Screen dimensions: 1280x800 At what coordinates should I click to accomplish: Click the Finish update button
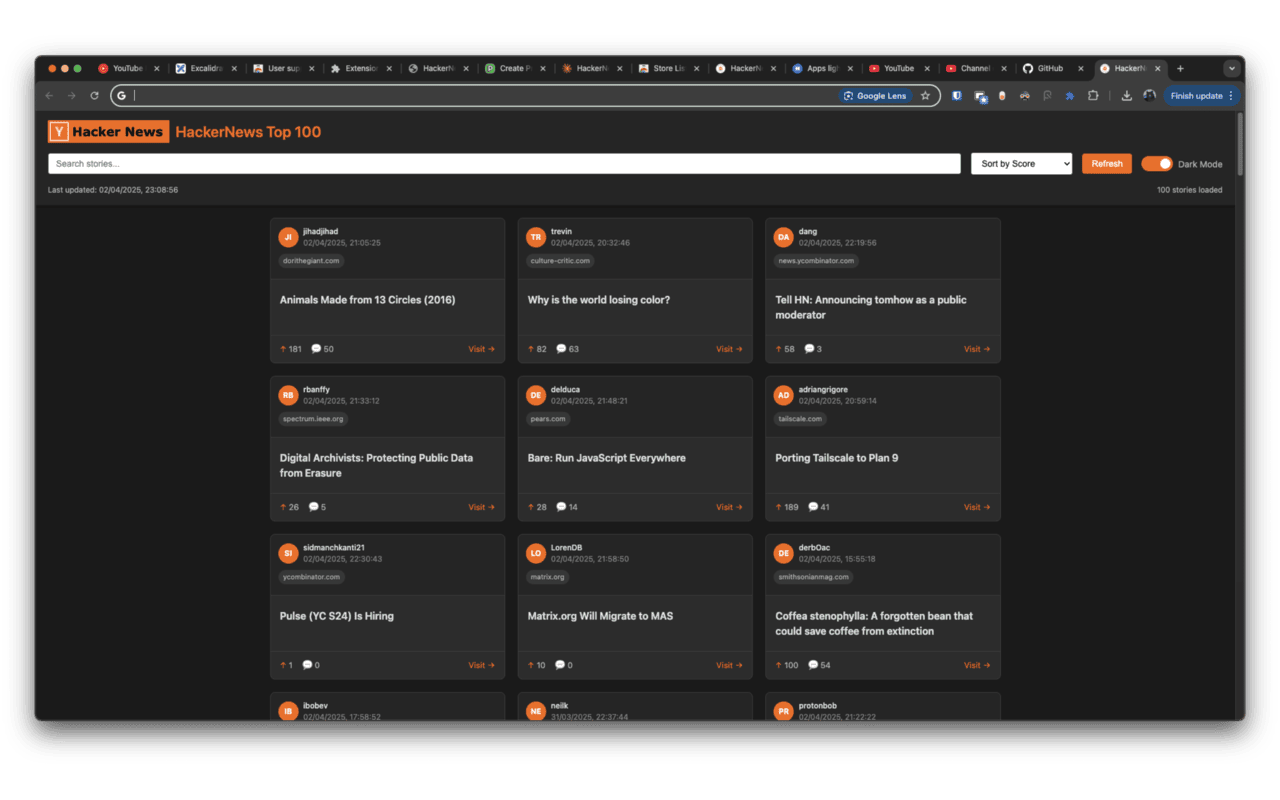tap(1202, 96)
